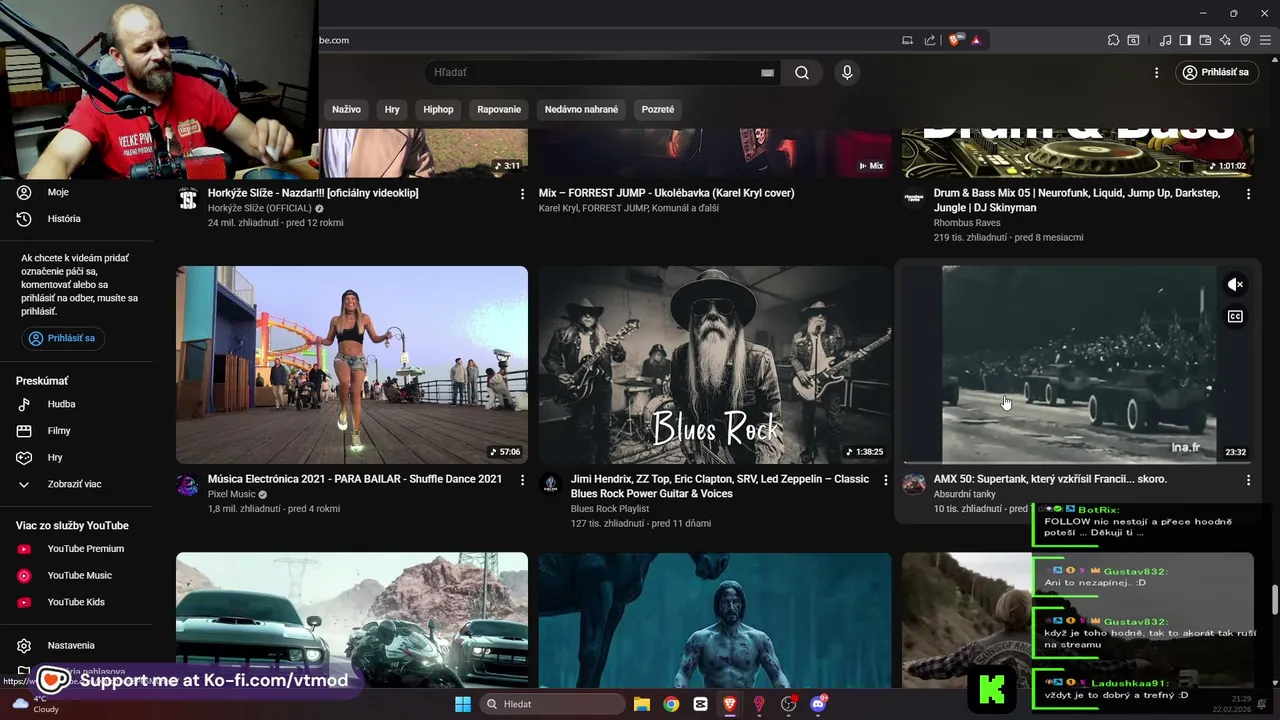Click the install app icon in address bar
The image size is (1280, 720).
[x=907, y=40]
